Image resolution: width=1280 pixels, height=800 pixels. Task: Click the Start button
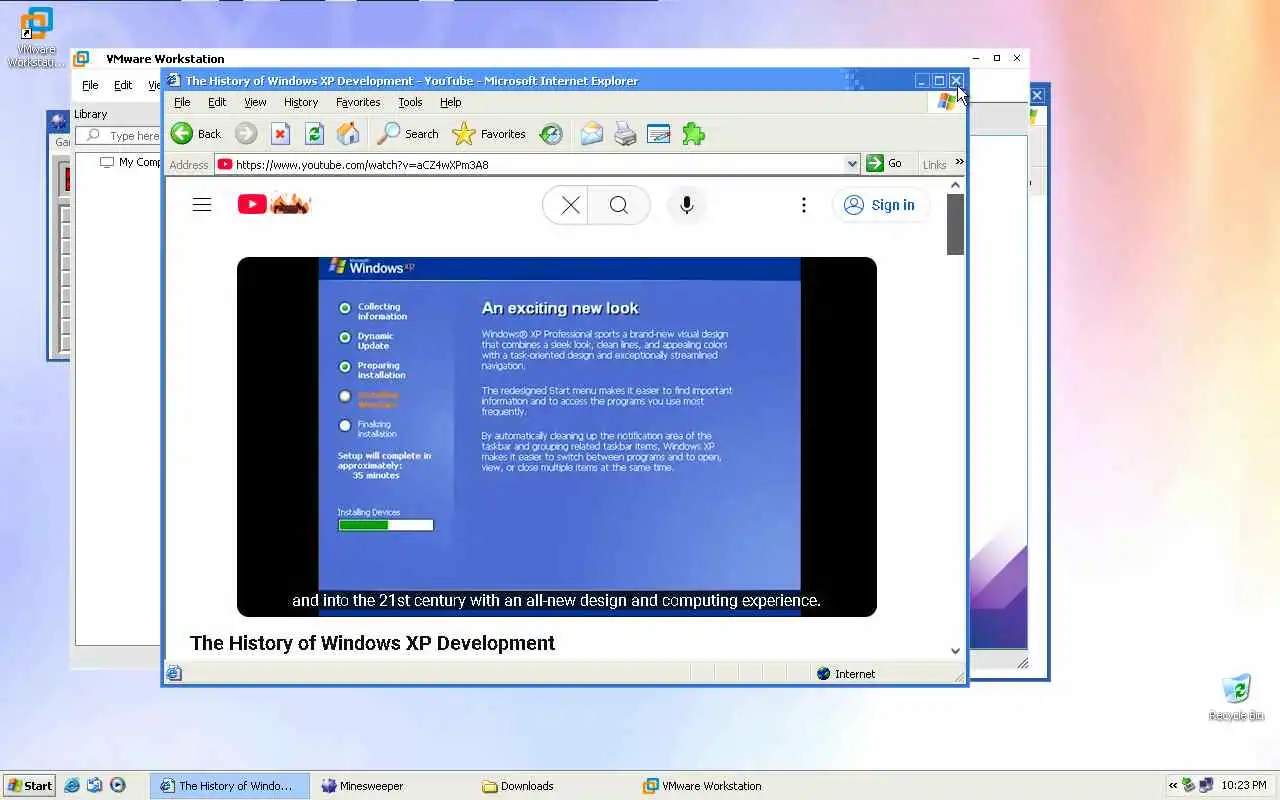pyautogui.click(x=29, y=785)
